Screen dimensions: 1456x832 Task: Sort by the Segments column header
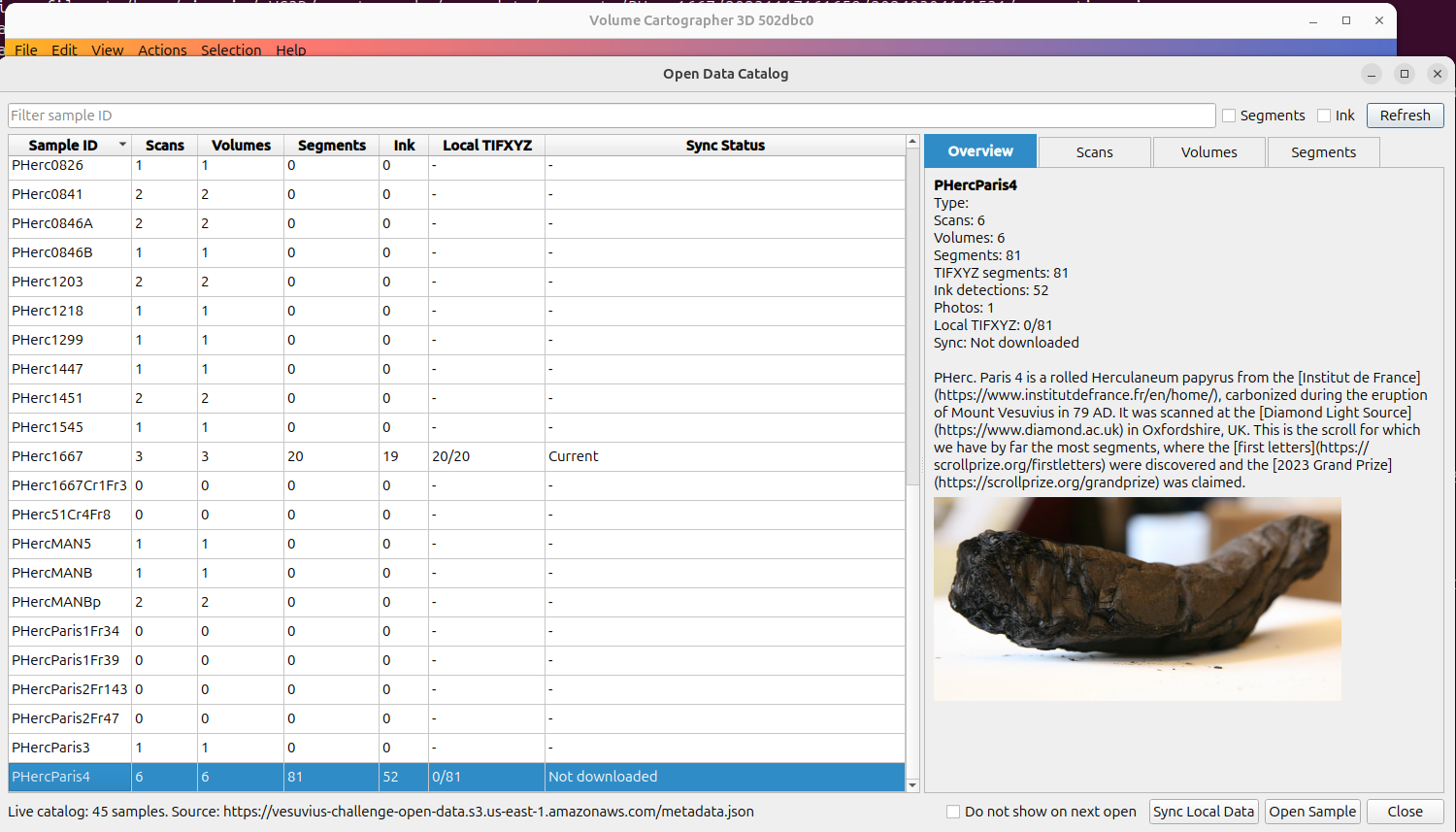pyautogui.click(x=332, y=146)
